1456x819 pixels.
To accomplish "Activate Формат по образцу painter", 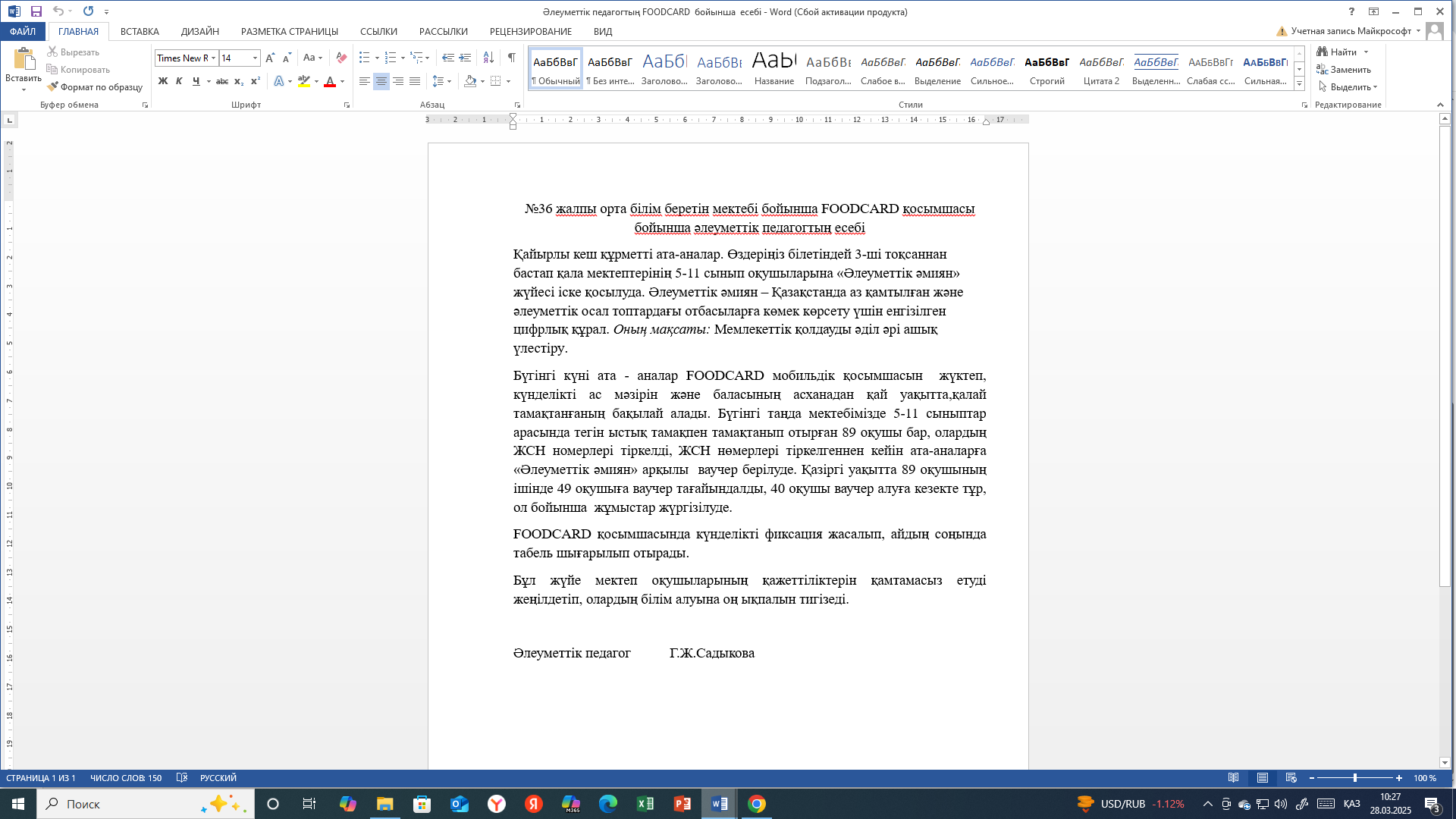I will pos(95,87).
